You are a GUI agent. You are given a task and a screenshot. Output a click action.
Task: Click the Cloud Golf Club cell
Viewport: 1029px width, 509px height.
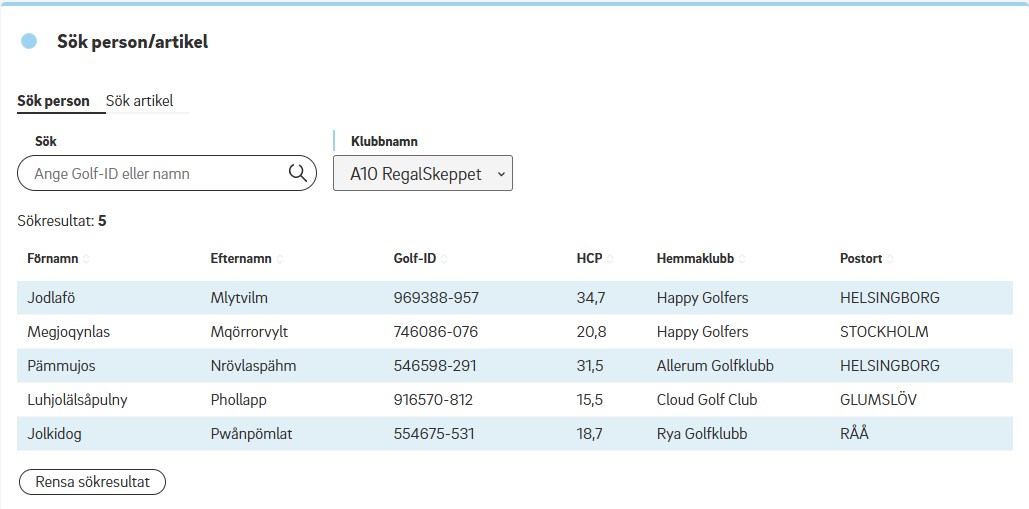[707, 400]
